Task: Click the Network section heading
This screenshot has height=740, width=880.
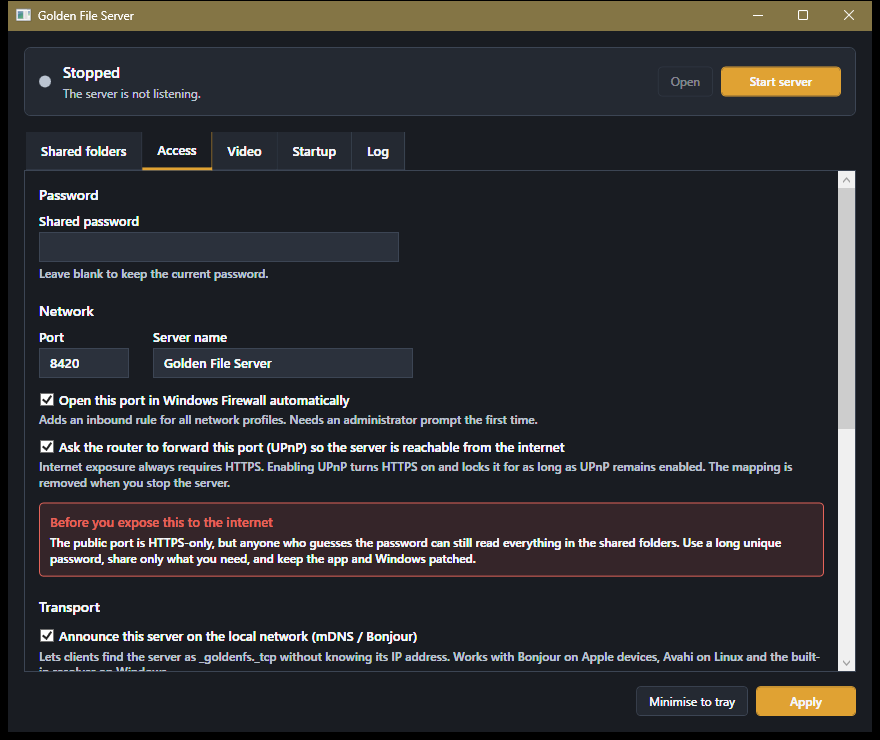Action: click(x=66, y=311)
